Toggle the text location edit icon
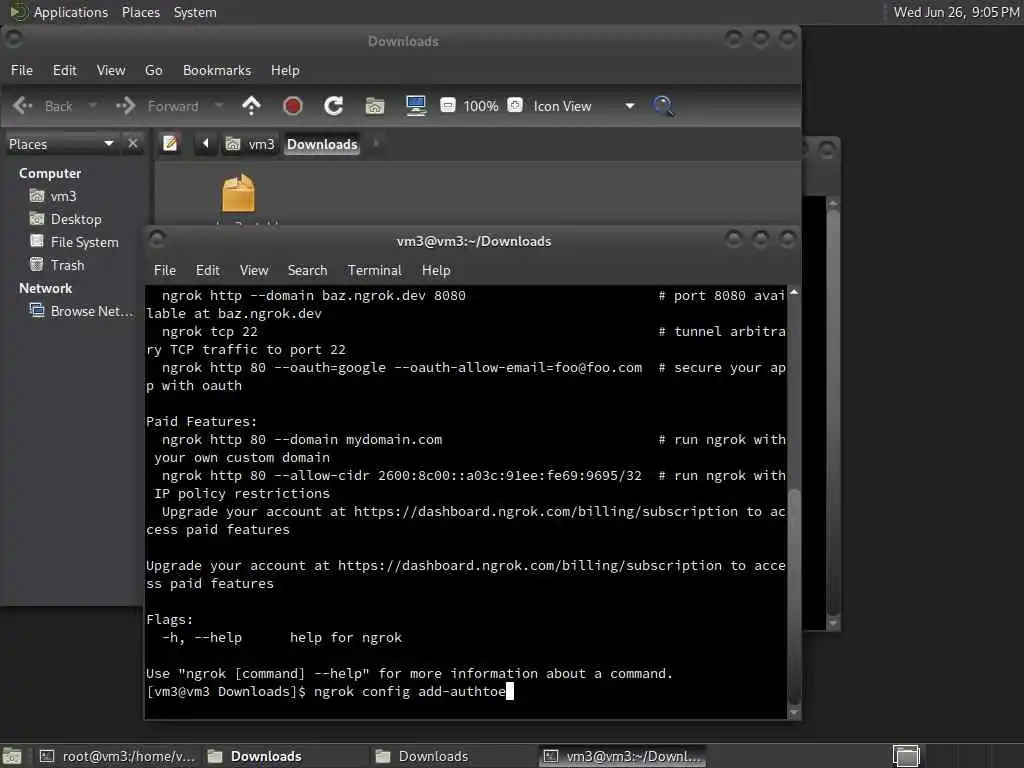The image size is (1024, 768). [x=170, y=143]
